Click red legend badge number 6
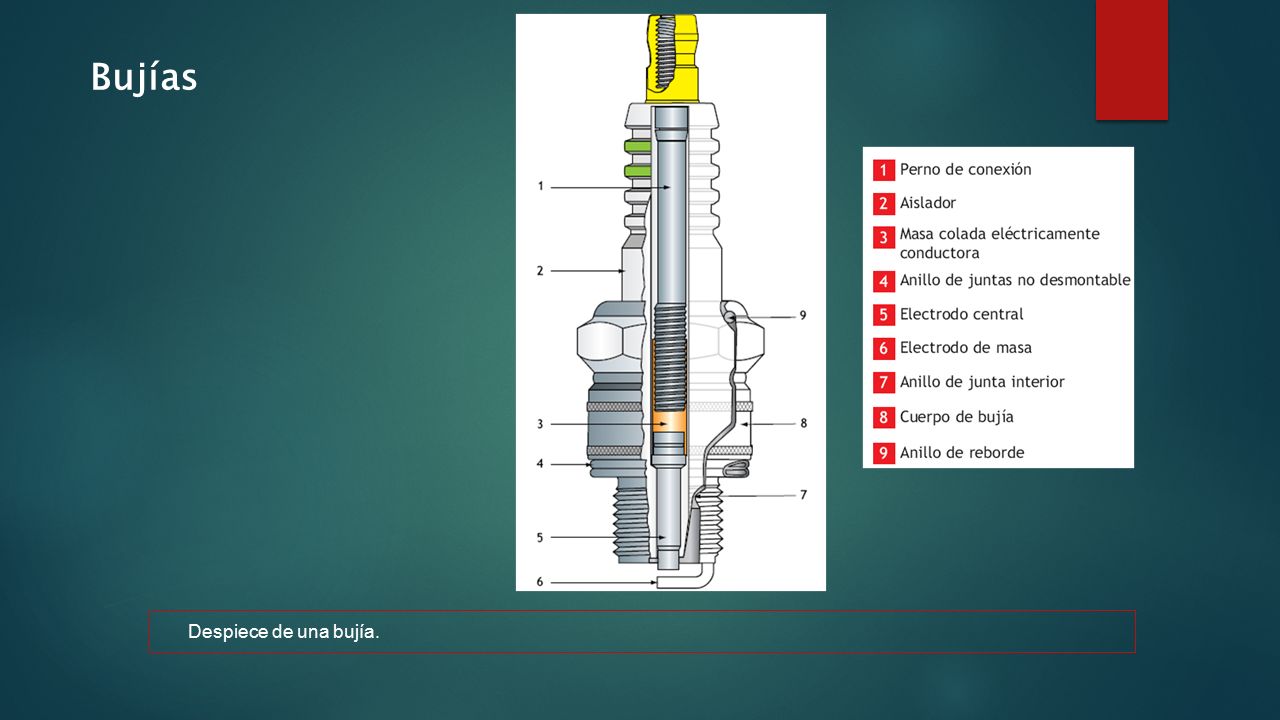Image resolution: width=1280 pixels, height=720 pixels. (883, 349)
